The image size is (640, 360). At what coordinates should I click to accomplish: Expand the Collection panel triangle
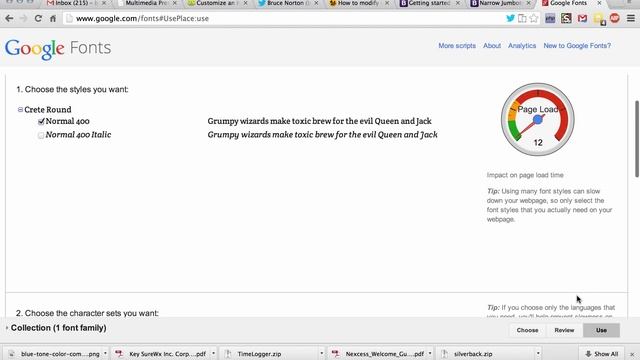(7, 328)
